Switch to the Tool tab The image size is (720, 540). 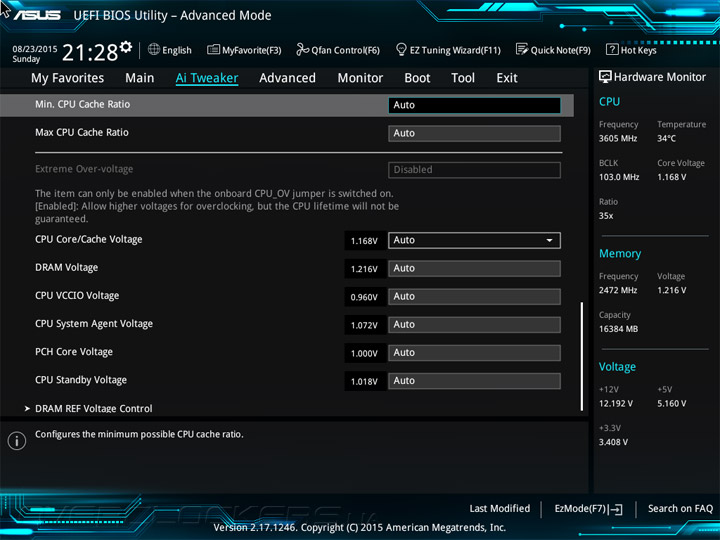point(463,78)
